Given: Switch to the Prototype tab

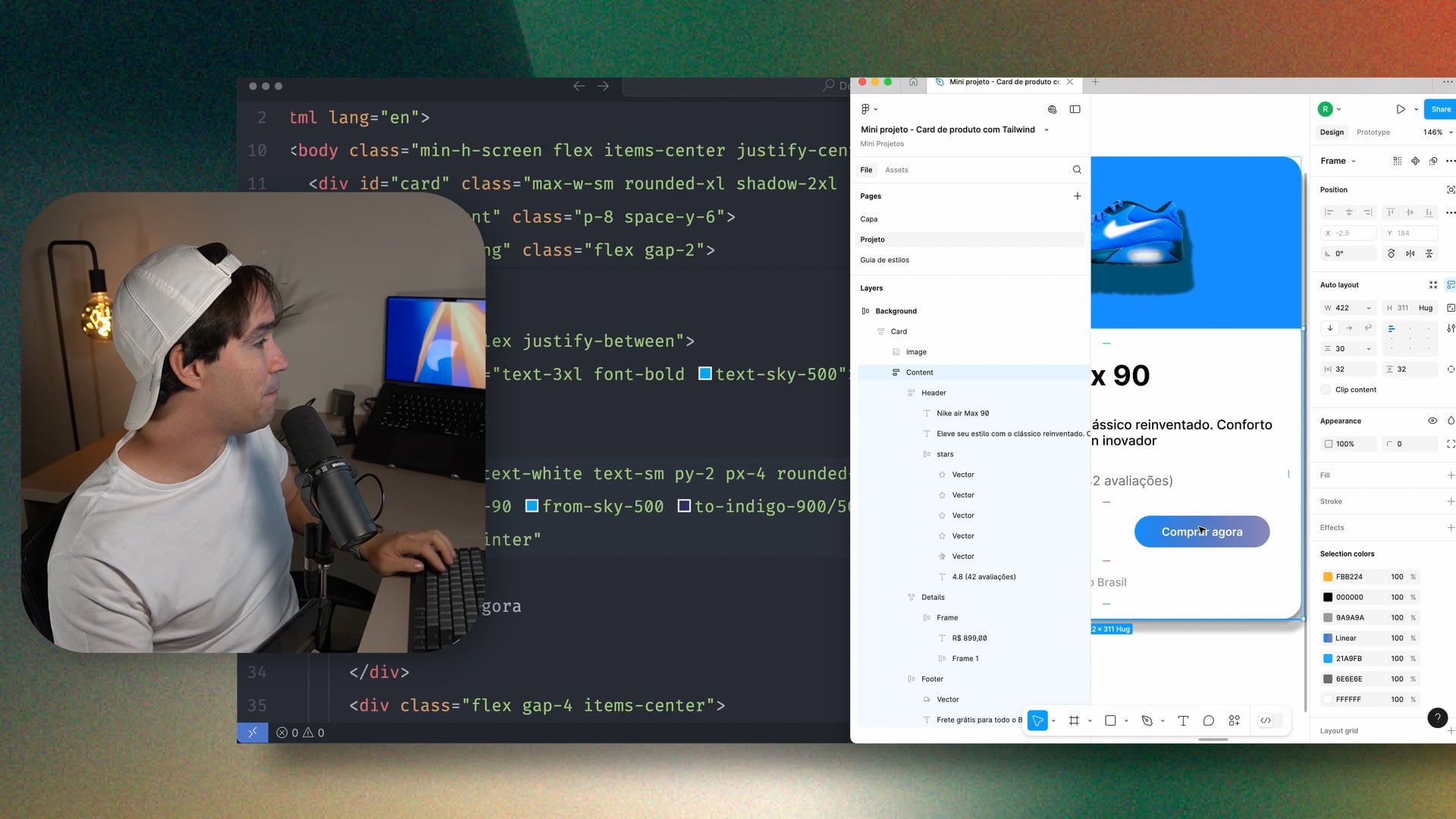Looking at the screenshot, I should [1373, 132].
